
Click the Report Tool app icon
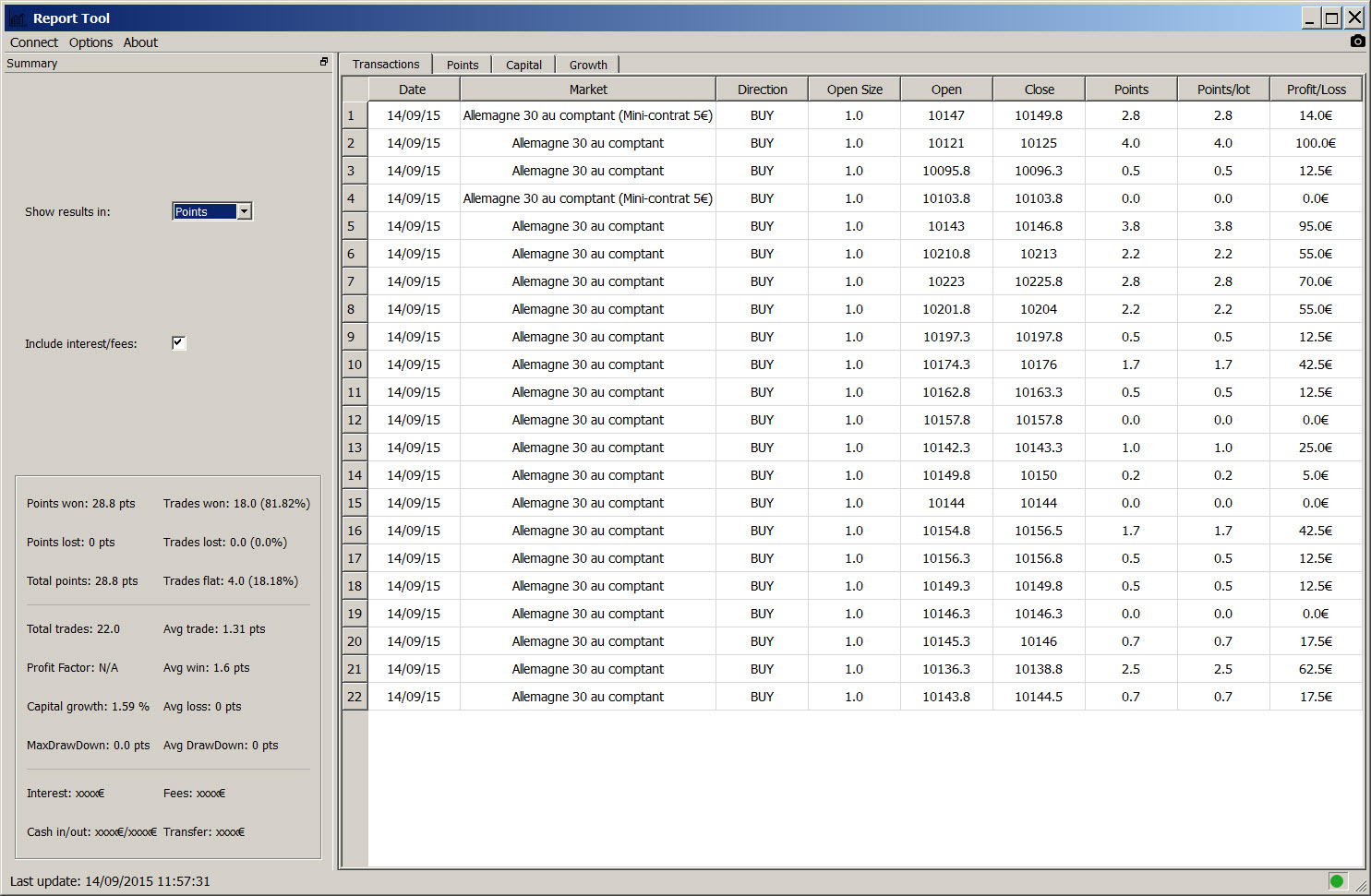(17, 18)
